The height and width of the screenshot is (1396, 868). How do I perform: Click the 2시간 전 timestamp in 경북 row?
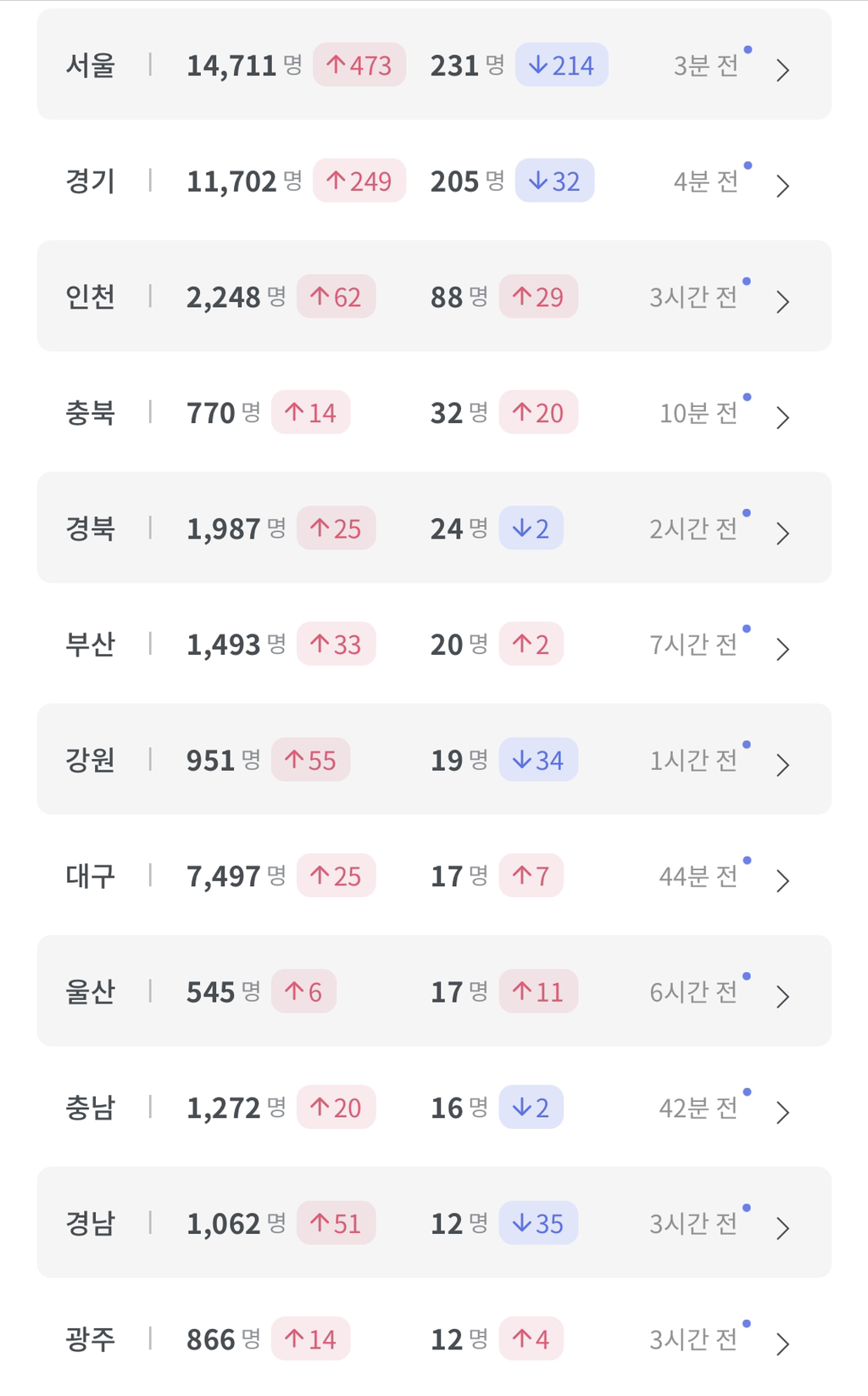click(x=694, y=528)
